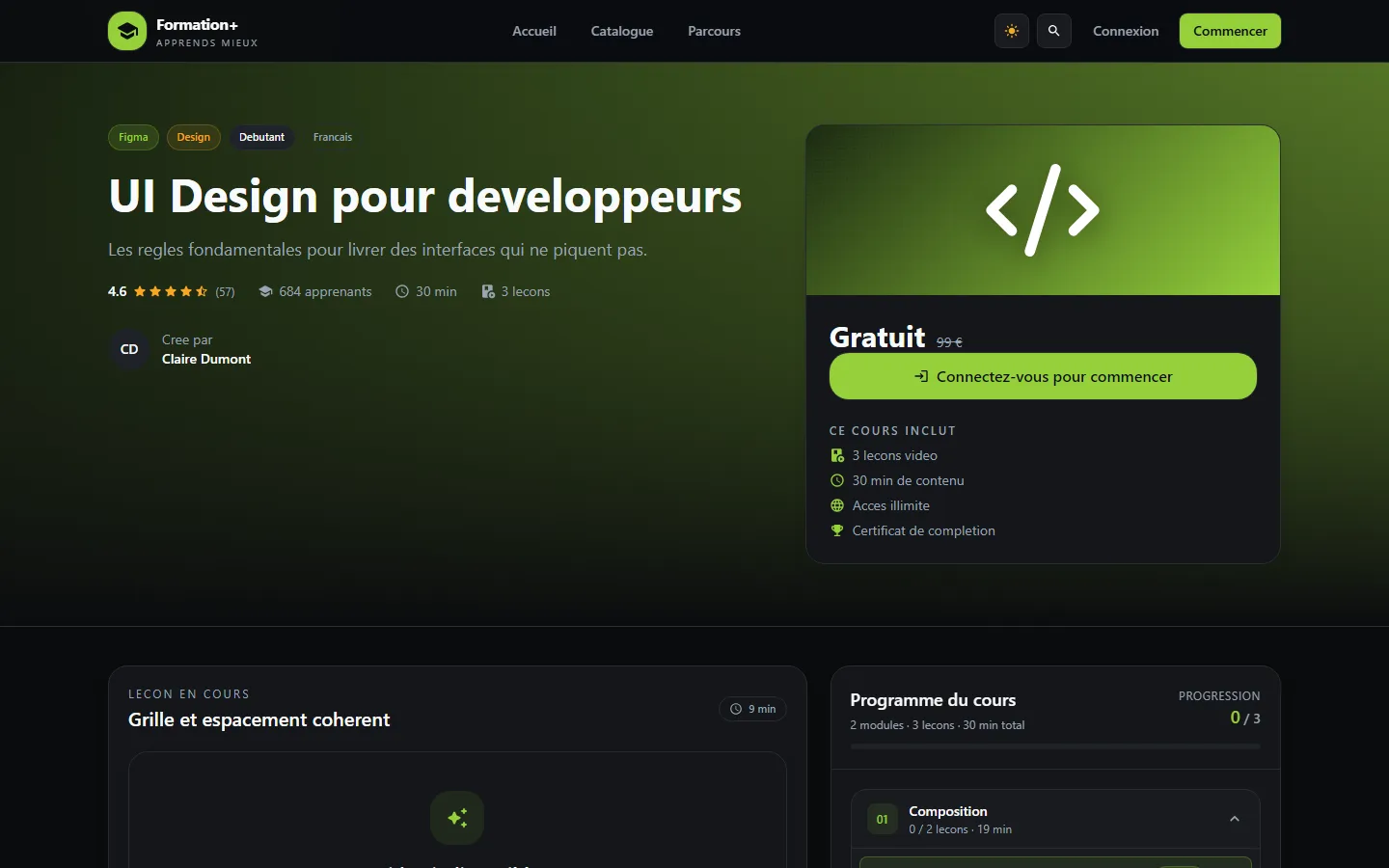
Task: Click the Connexion link
Action: coord(1126,31)
